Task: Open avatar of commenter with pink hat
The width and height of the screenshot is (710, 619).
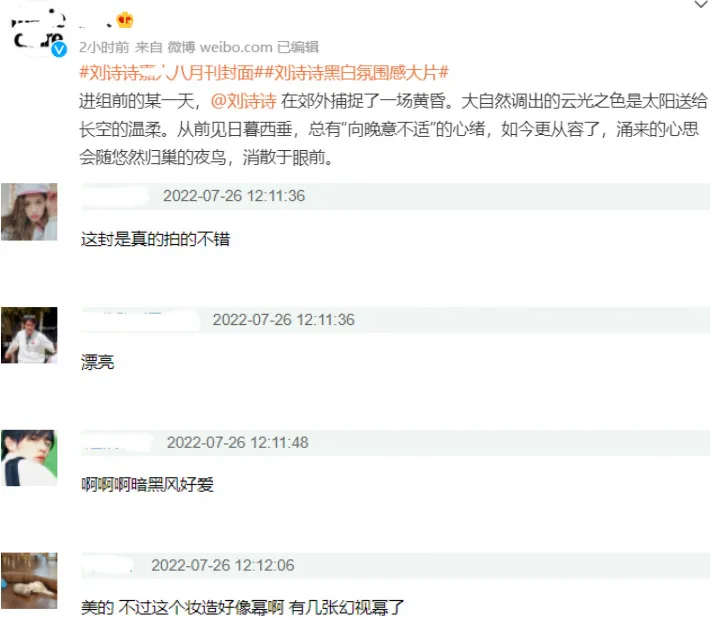Action: coord(29,211)
